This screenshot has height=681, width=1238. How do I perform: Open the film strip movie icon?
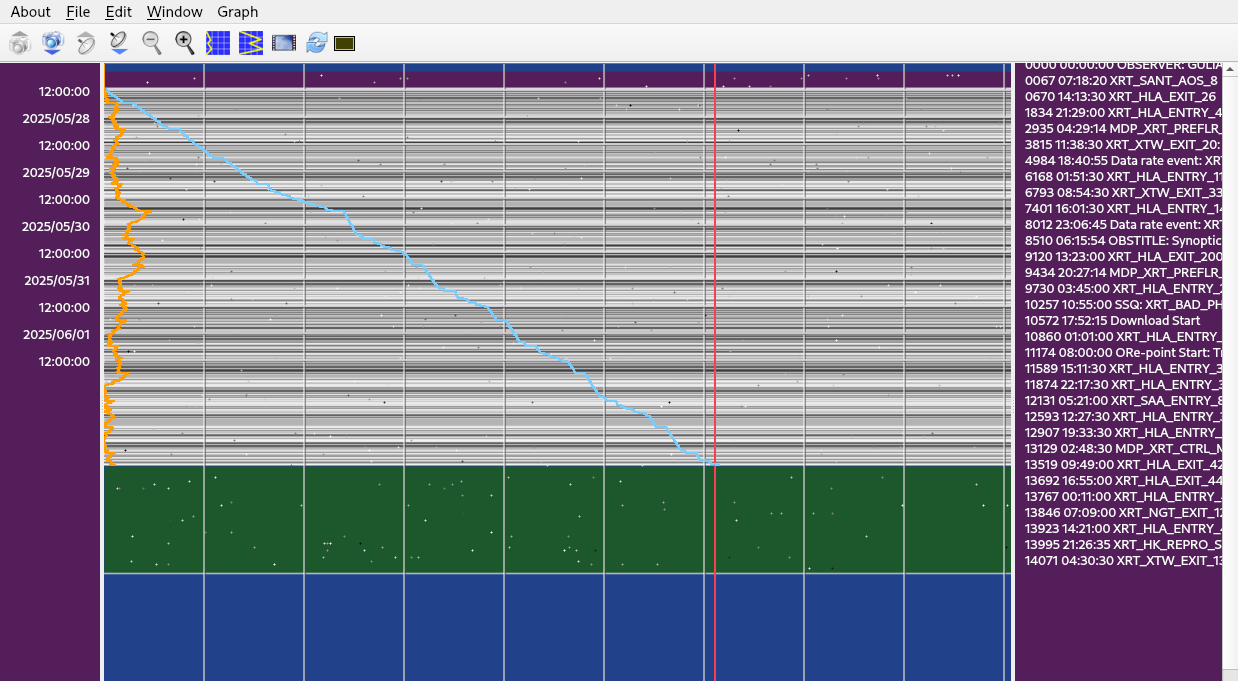(x=284, y=43)
